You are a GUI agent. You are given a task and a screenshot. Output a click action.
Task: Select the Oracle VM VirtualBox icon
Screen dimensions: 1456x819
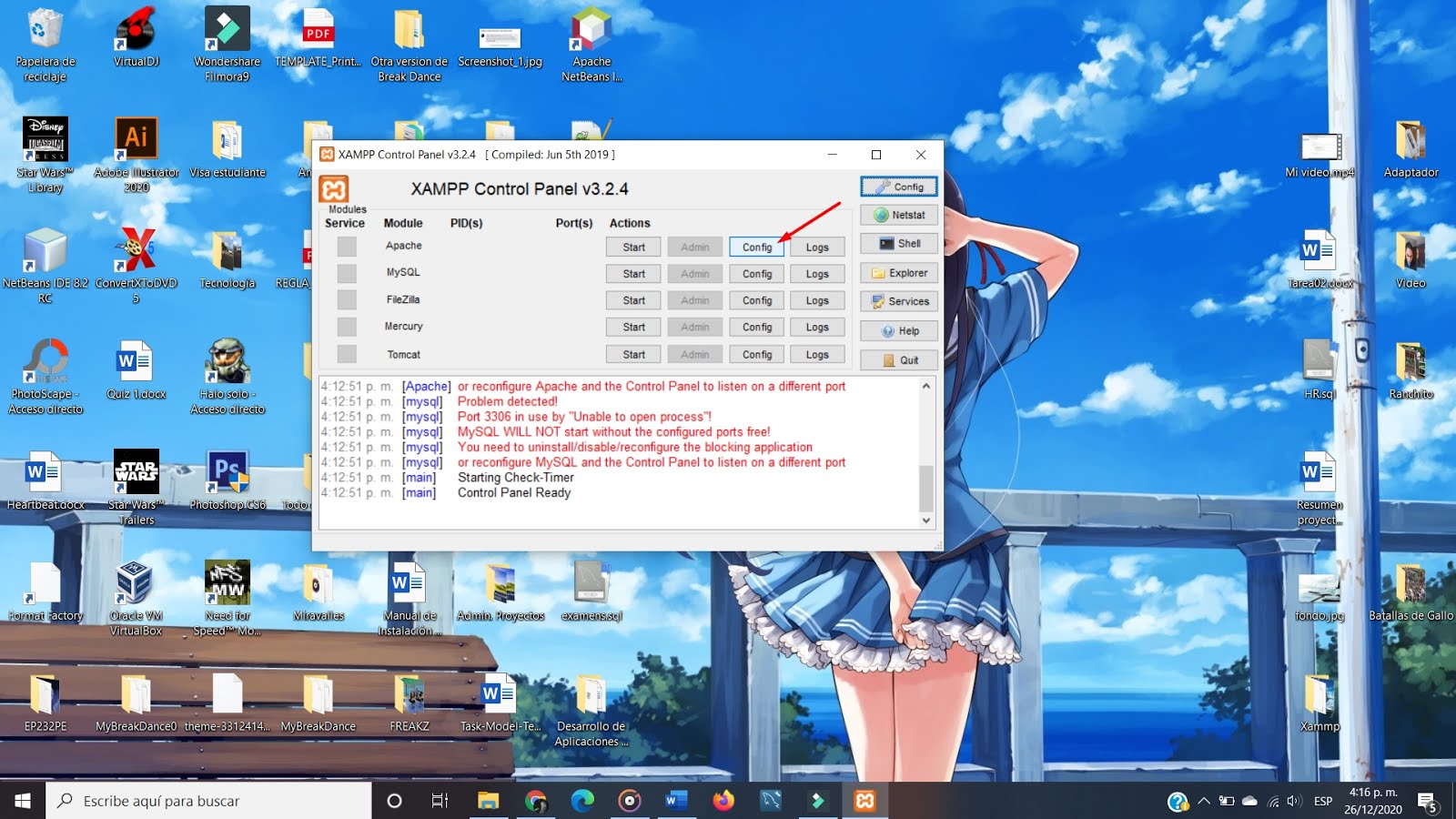point(136,598)
